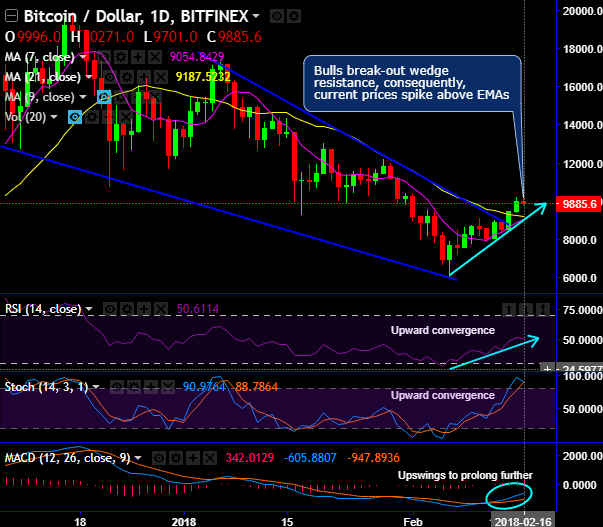Click the 12000.0 level on the price scale

(x=582, y=164)
